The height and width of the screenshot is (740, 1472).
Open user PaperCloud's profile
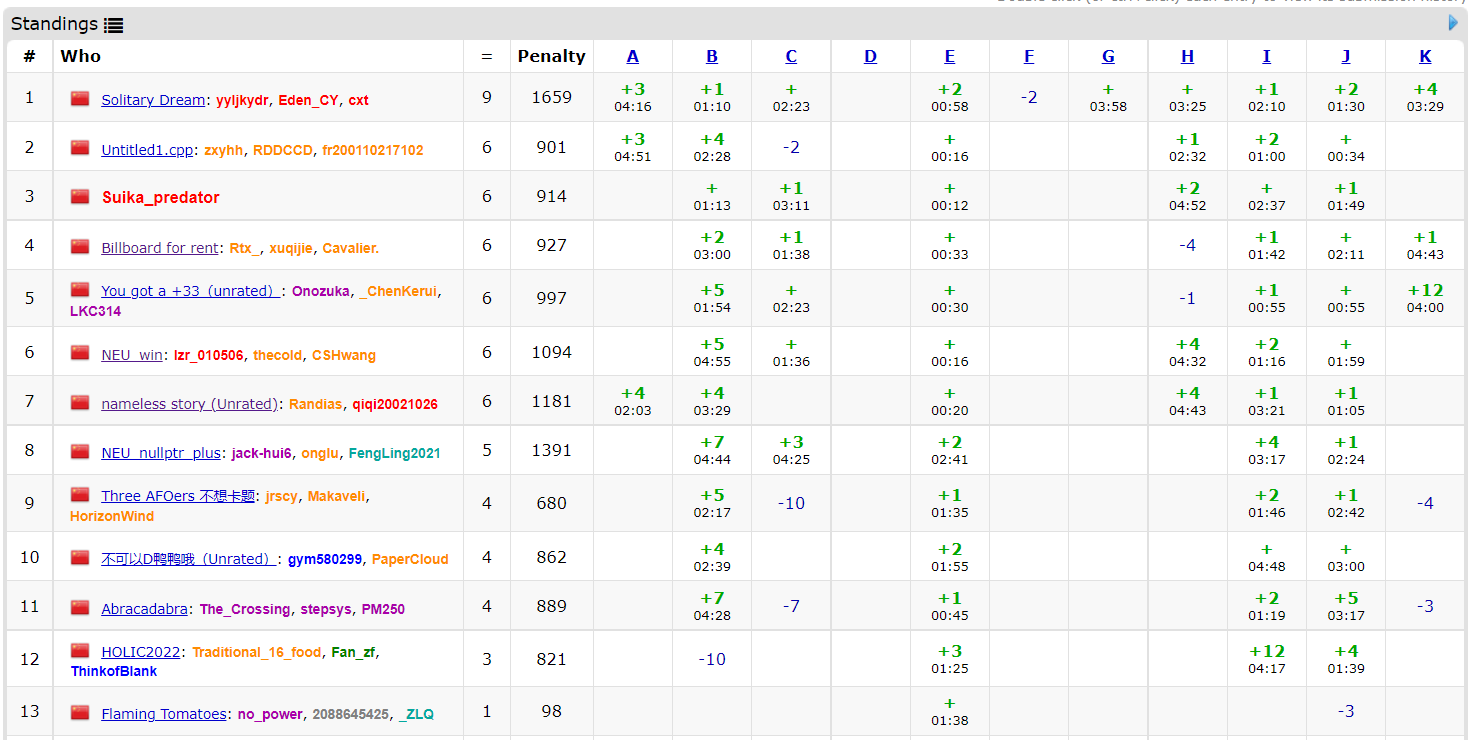coord(410,560)
